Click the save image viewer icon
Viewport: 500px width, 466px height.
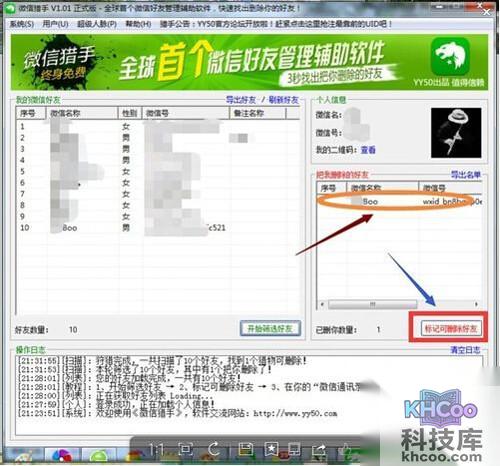click(245, 450)
